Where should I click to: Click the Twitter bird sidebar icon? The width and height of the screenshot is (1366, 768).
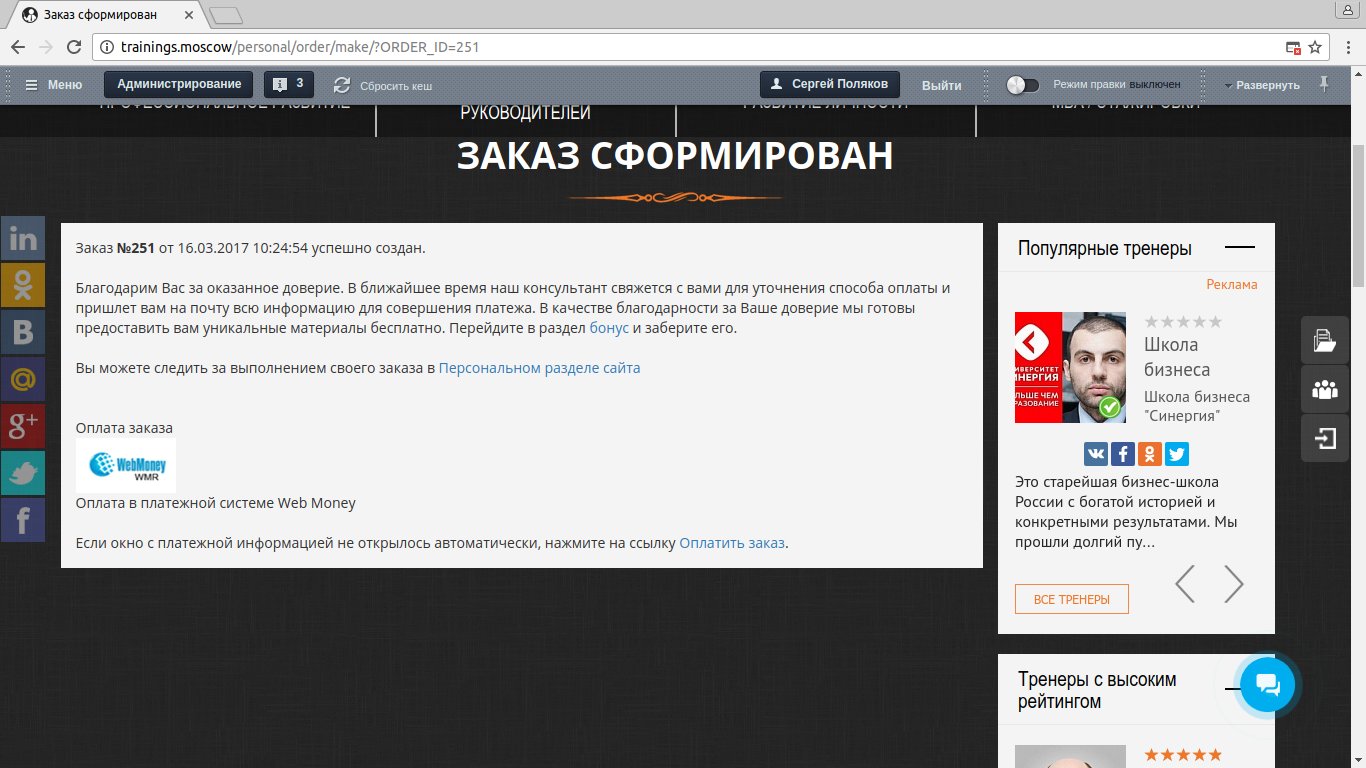[22, 474]
